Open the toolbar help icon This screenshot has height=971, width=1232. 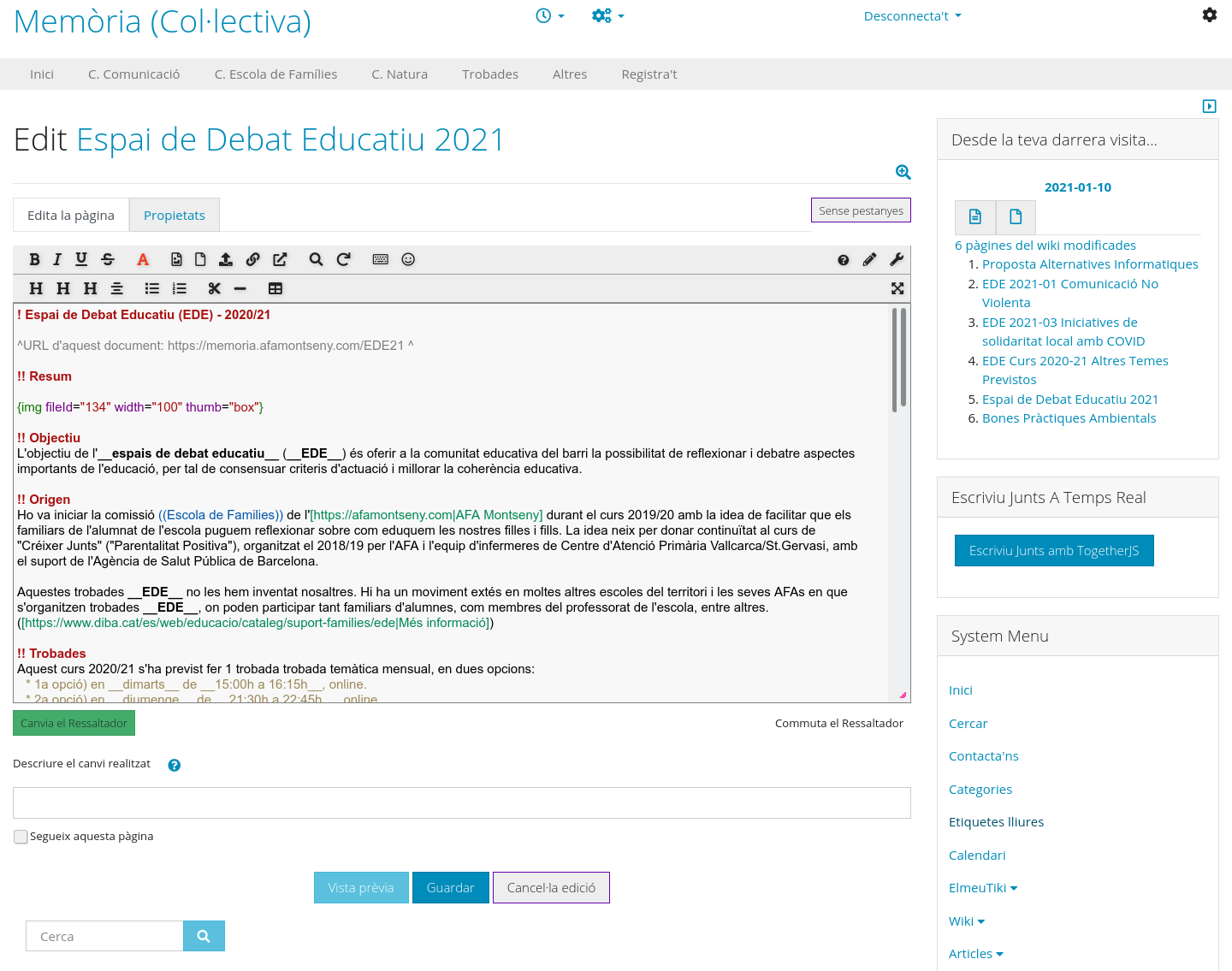[844, 260]
